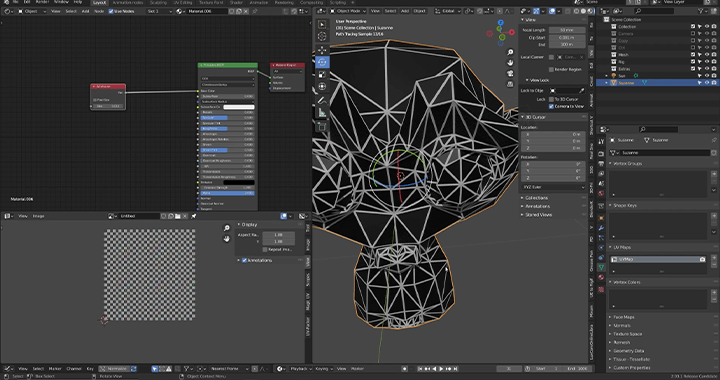Select the active Rotate tool in viewport
The height and width of the screenshot is (380, 720).
click(322, 62)
